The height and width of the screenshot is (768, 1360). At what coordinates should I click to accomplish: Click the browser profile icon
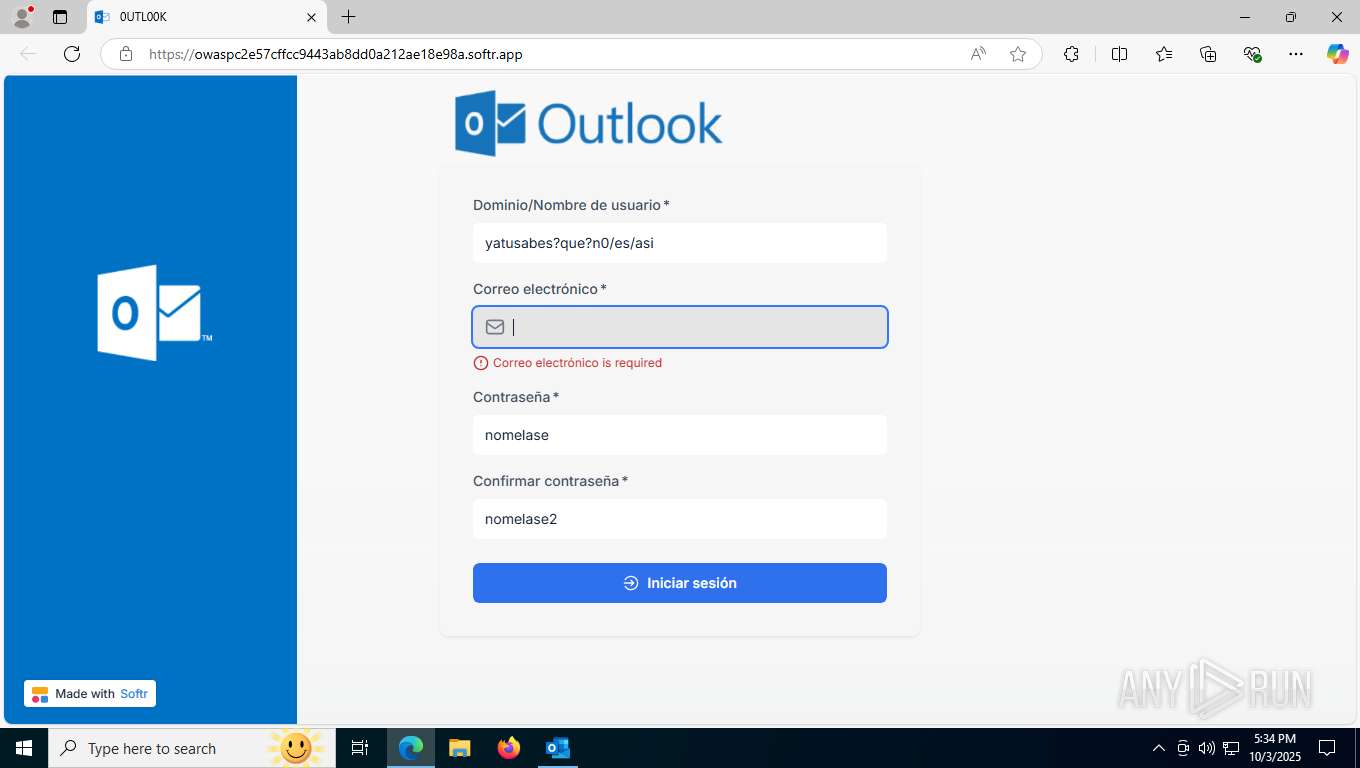tap(22, 17)
